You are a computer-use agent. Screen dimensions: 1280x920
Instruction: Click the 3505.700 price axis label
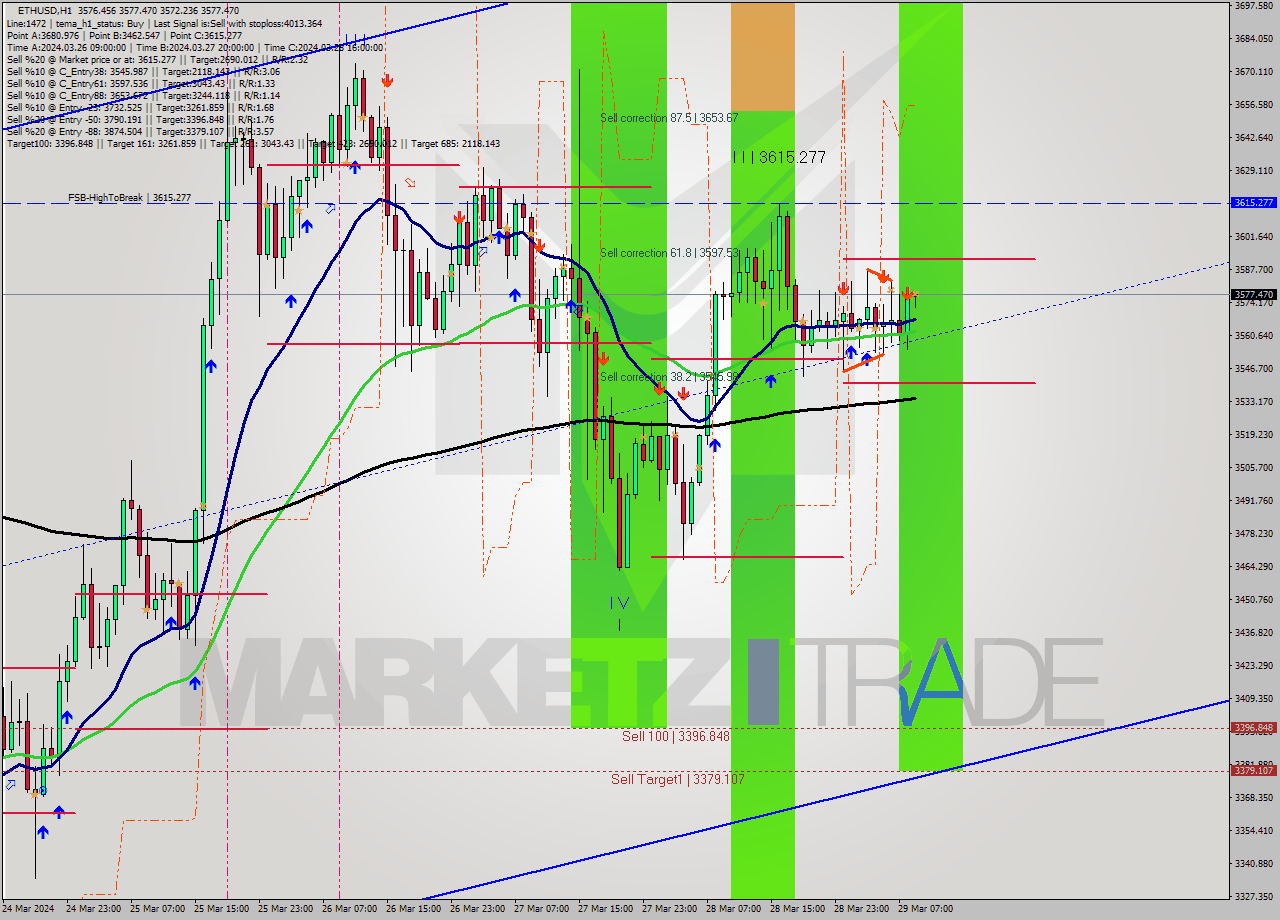1253,468
